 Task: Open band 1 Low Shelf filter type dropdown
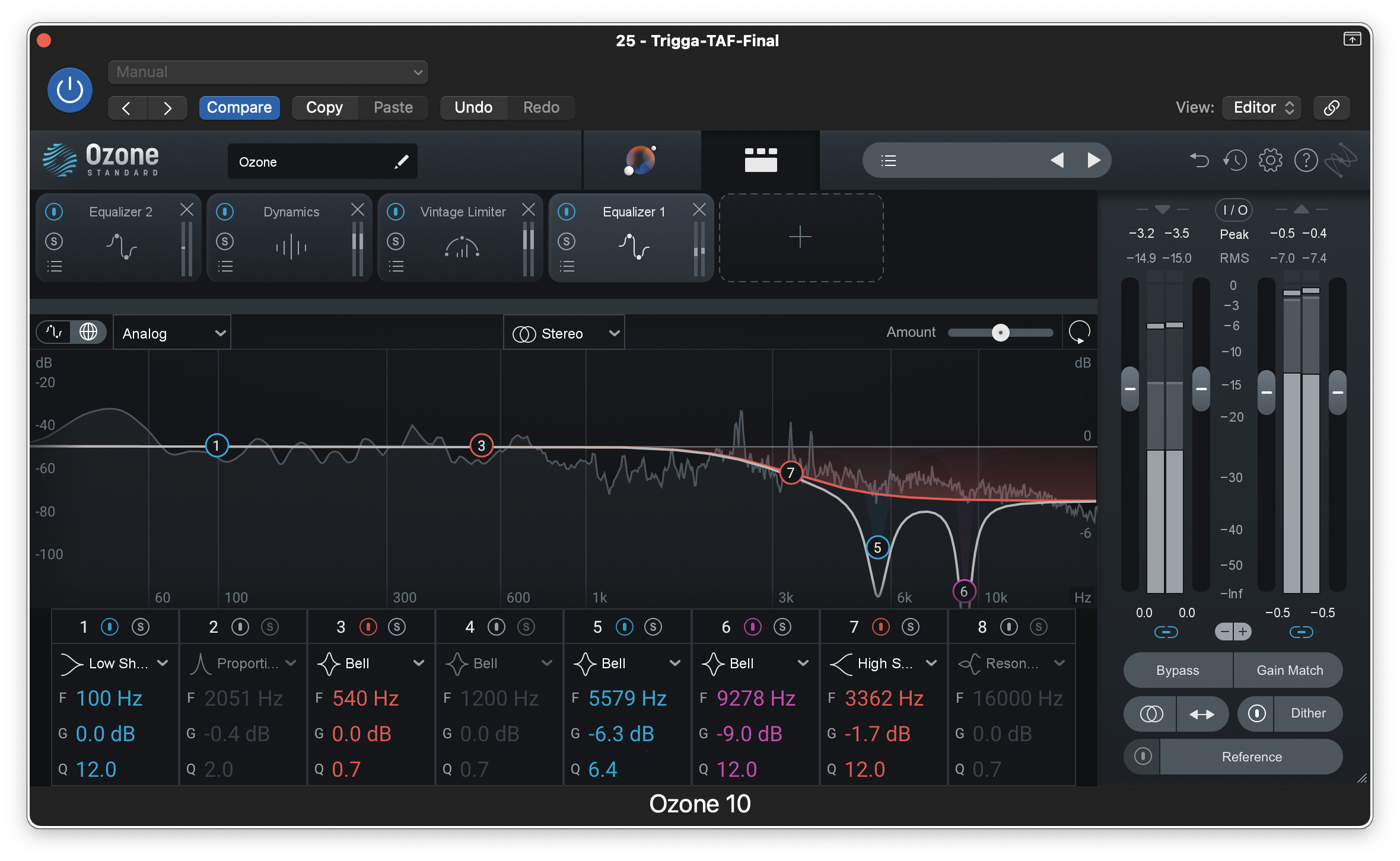pos(114,664)
